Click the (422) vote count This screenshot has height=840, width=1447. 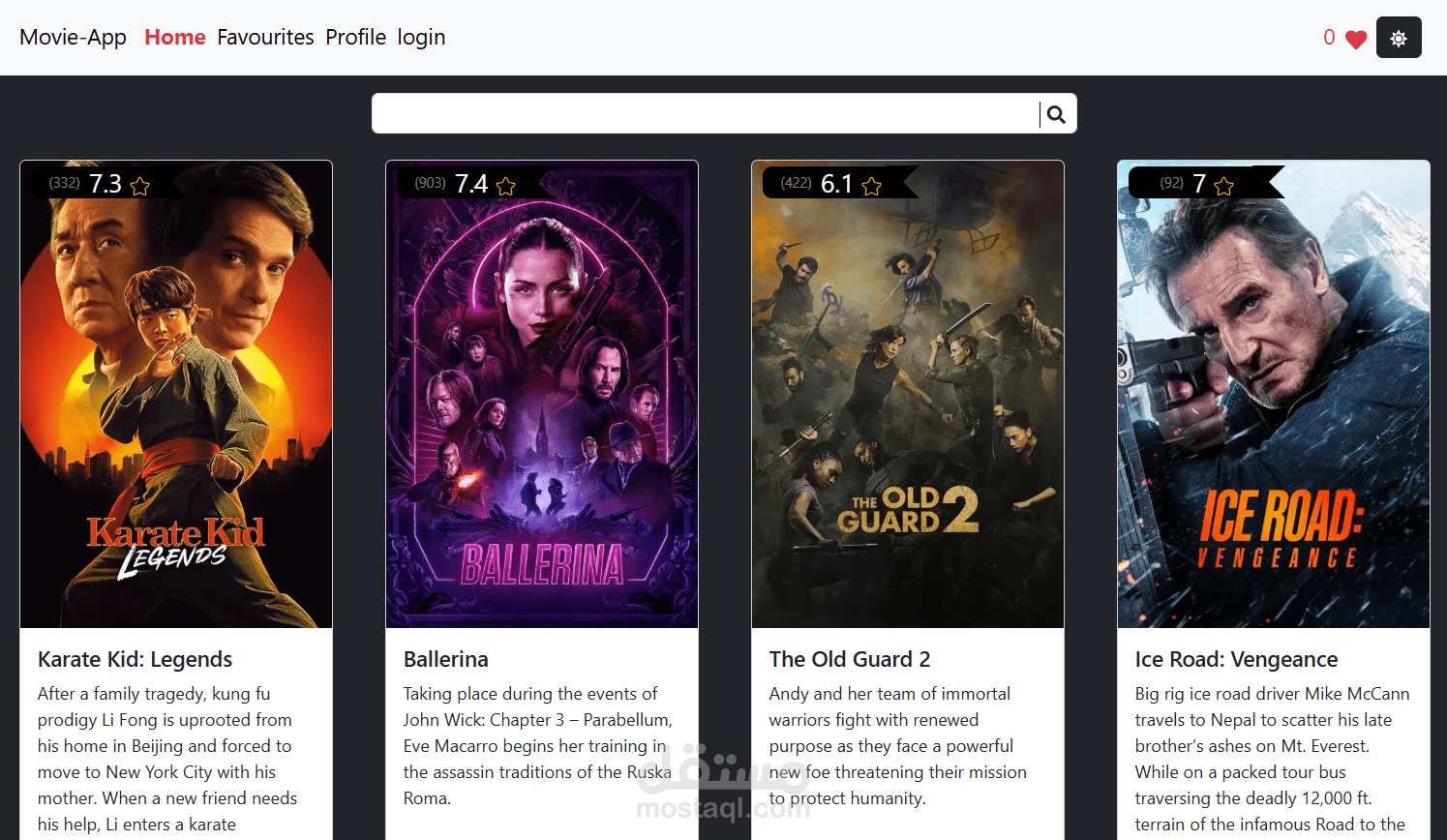point(797,183)
